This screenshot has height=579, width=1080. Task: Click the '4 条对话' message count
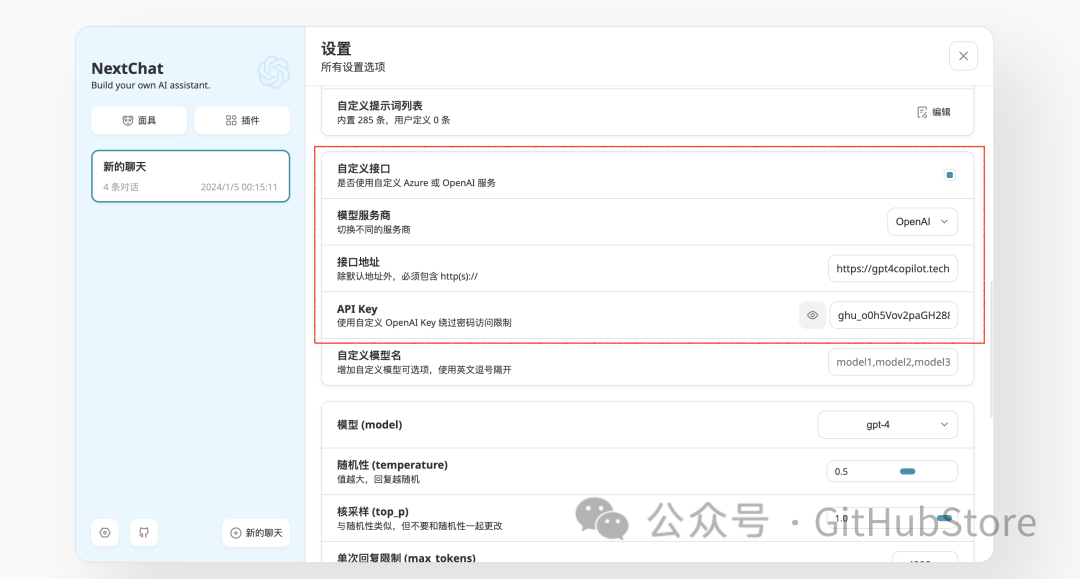click(121, 187)
